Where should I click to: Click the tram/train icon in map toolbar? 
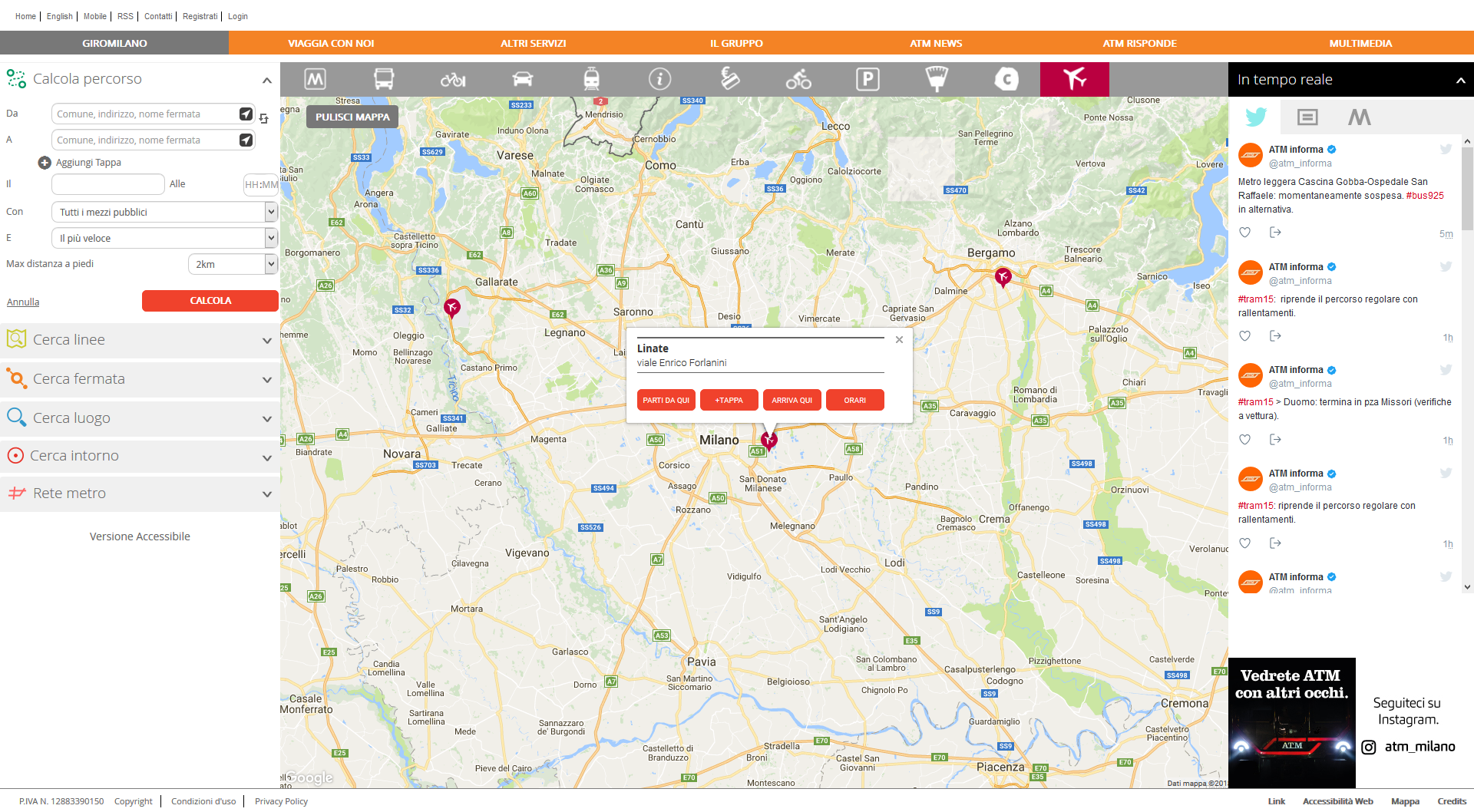point(591,79)
